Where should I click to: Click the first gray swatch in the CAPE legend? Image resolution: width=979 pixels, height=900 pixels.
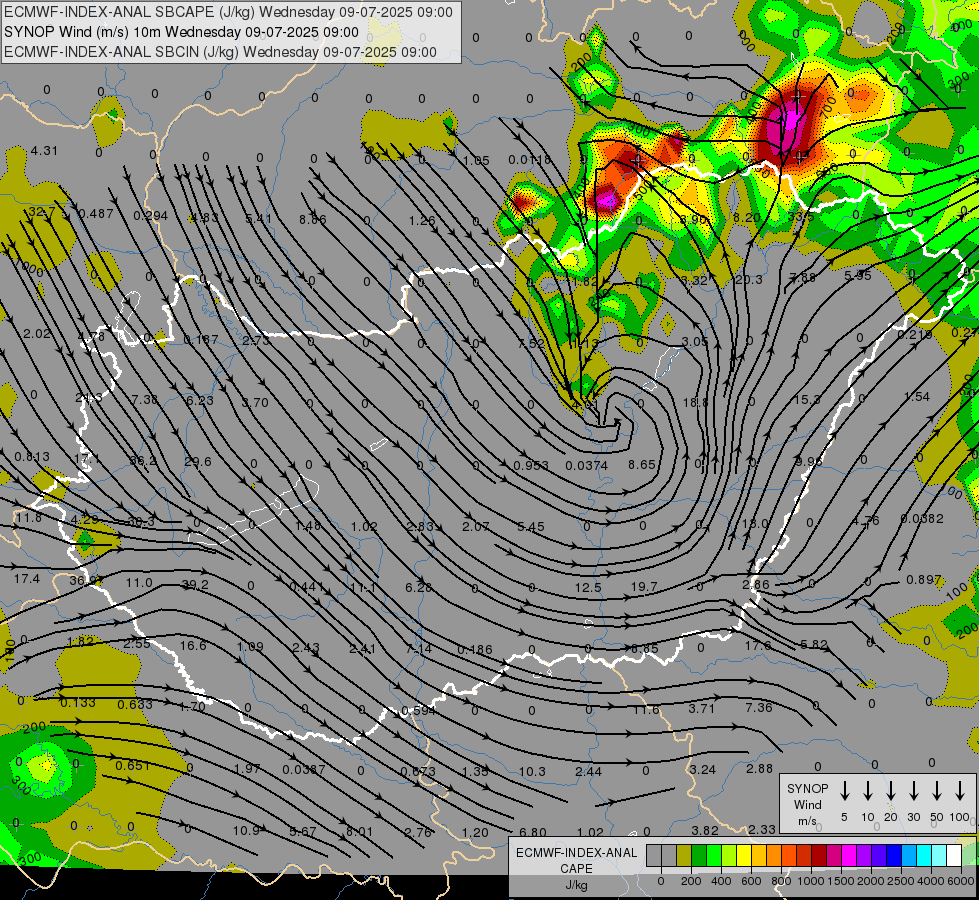[x=654, y=855]
